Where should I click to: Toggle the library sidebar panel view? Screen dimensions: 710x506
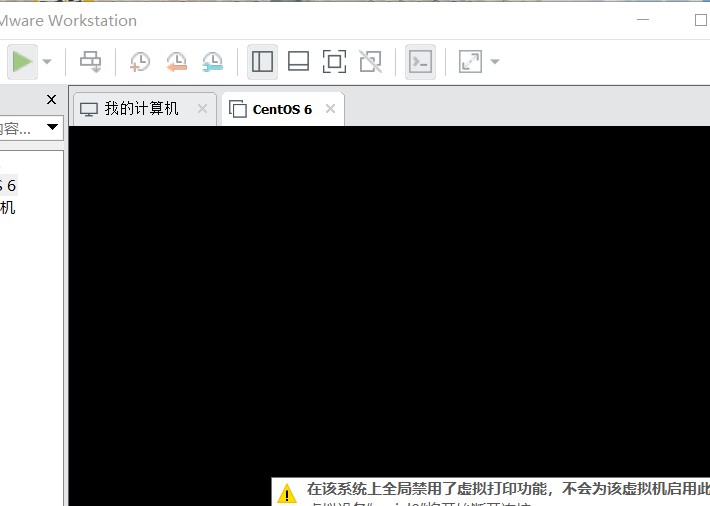262,62
